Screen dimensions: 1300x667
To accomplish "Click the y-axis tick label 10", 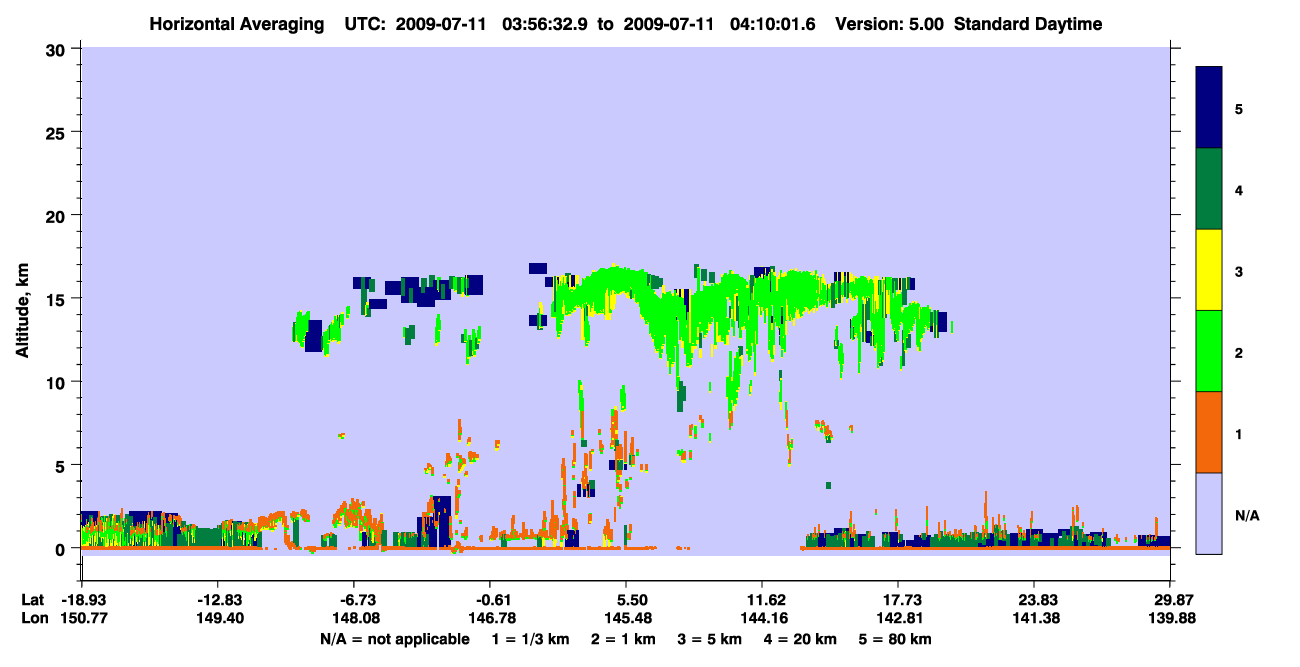I will point(58,382).
